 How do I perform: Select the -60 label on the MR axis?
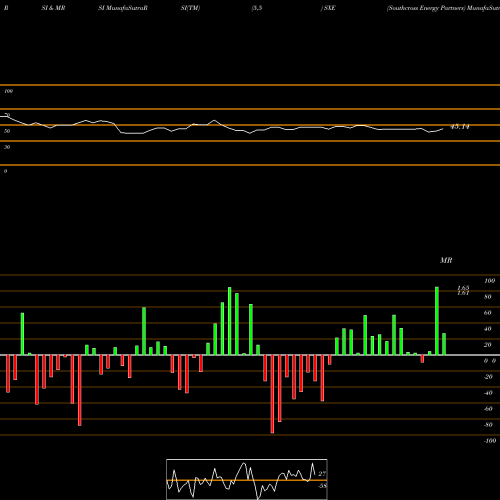point(488,409)
